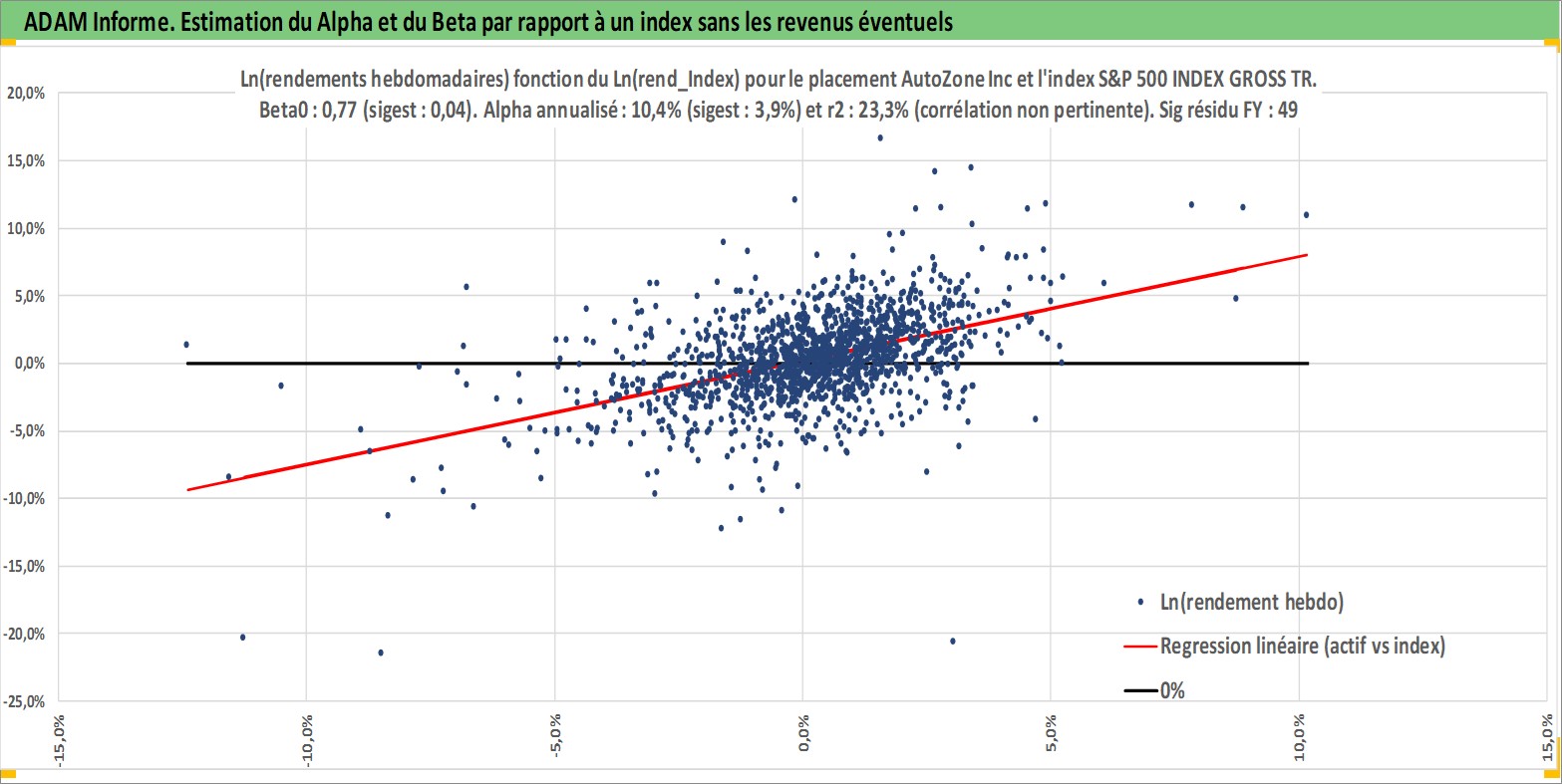
Task: Click the rotated '0,0%' horizontal axis label
Action: pyautogui.click(x=803, y=731)
